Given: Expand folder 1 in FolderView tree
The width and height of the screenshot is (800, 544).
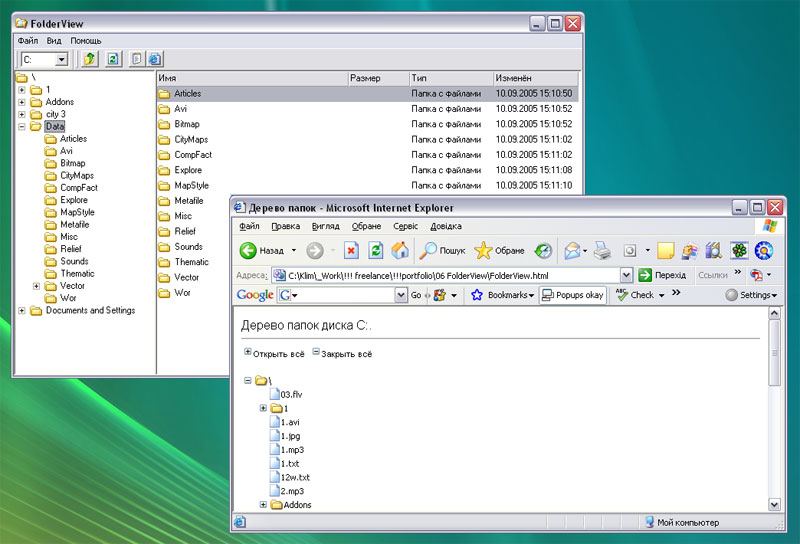Looking at the screenshot, I should coord(22,90).
